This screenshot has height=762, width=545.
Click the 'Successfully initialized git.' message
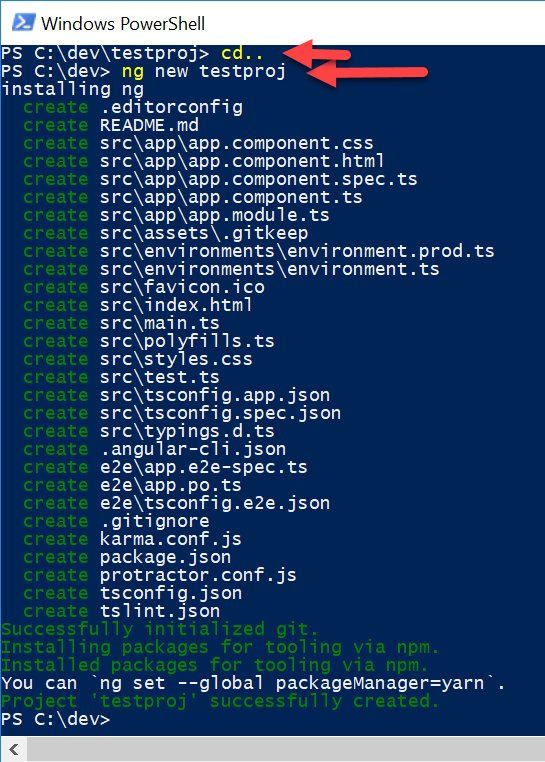(159, 629)
